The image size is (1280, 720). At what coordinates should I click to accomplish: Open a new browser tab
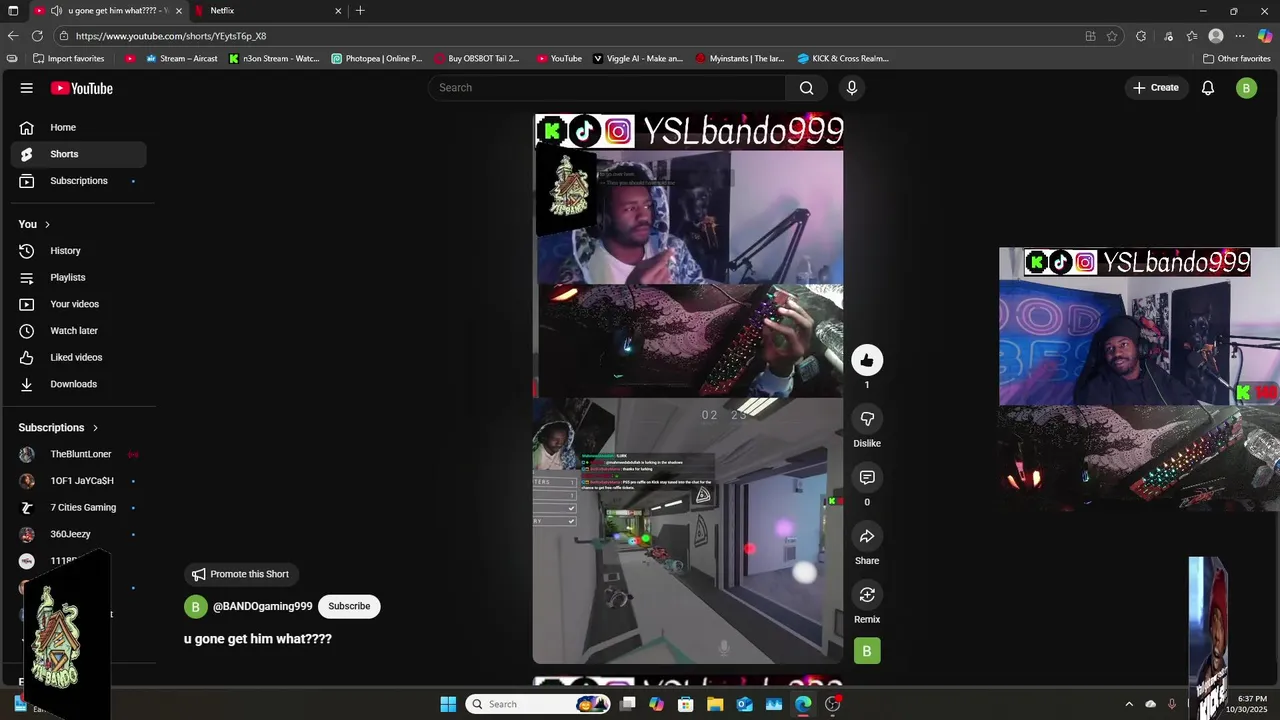pyautogui.click(x=360, y=11)
